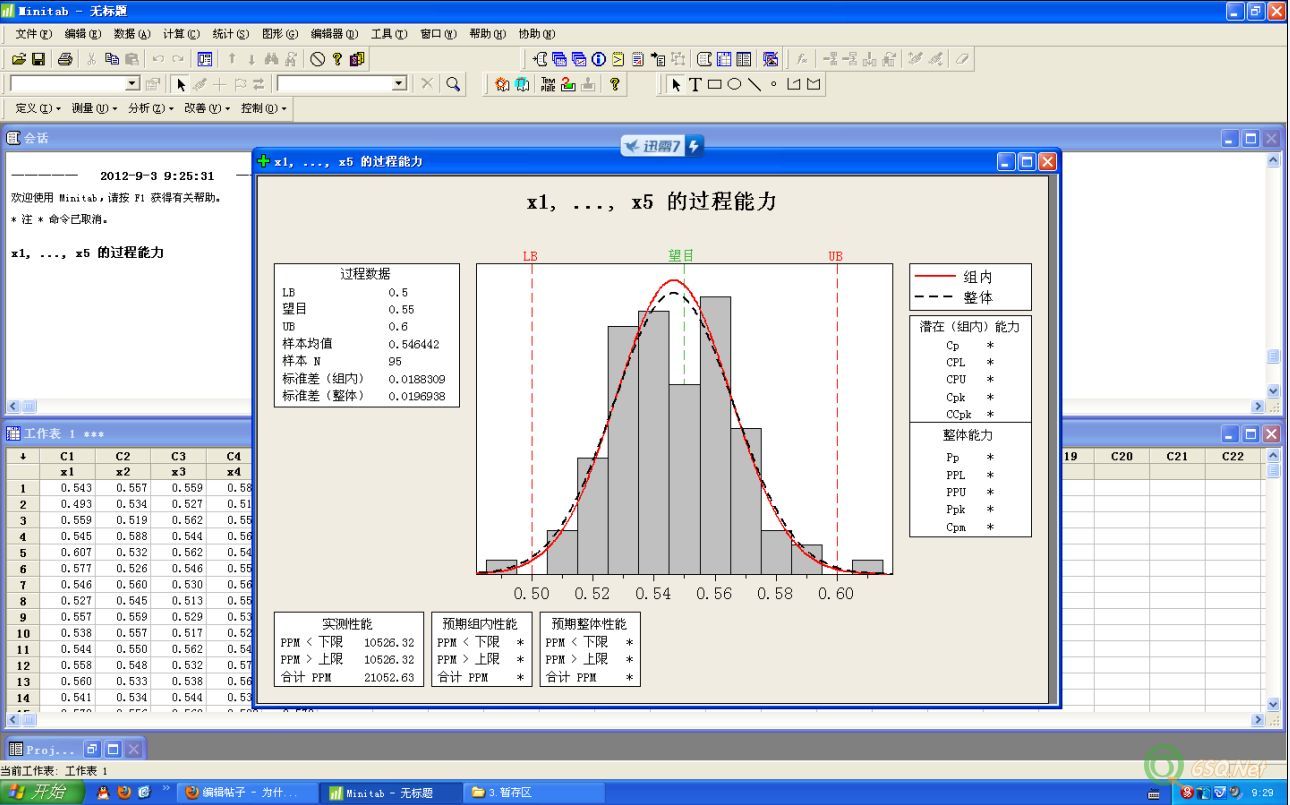1290x805 pixels.
Task: Expand the 控制(O) toolbar menu
Action: pyautogui.click(x=264, y=108)
